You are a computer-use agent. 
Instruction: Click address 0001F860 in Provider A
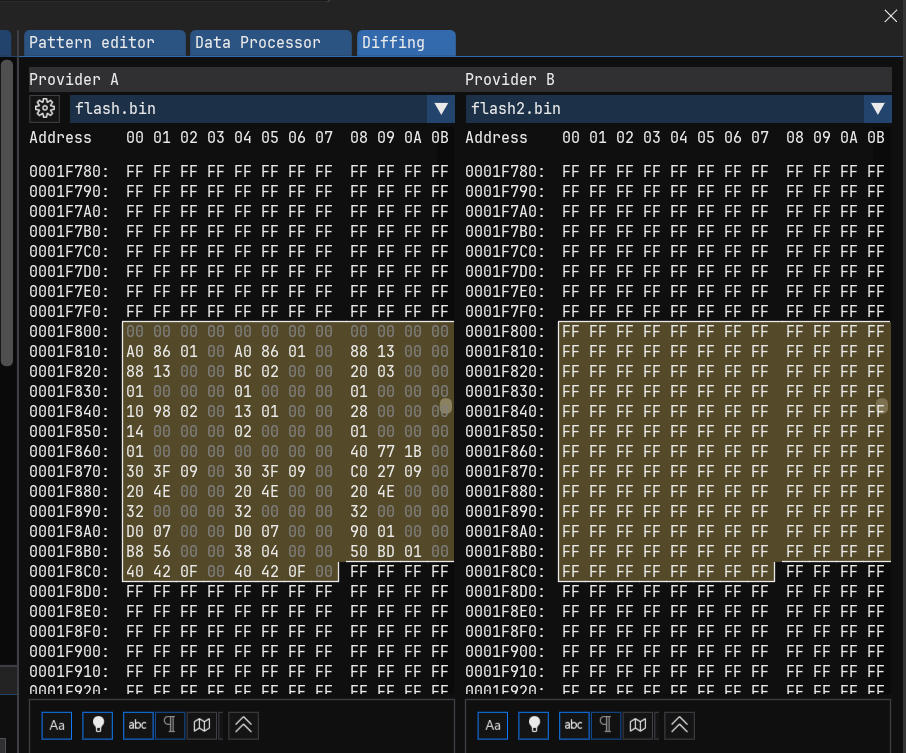69,451
